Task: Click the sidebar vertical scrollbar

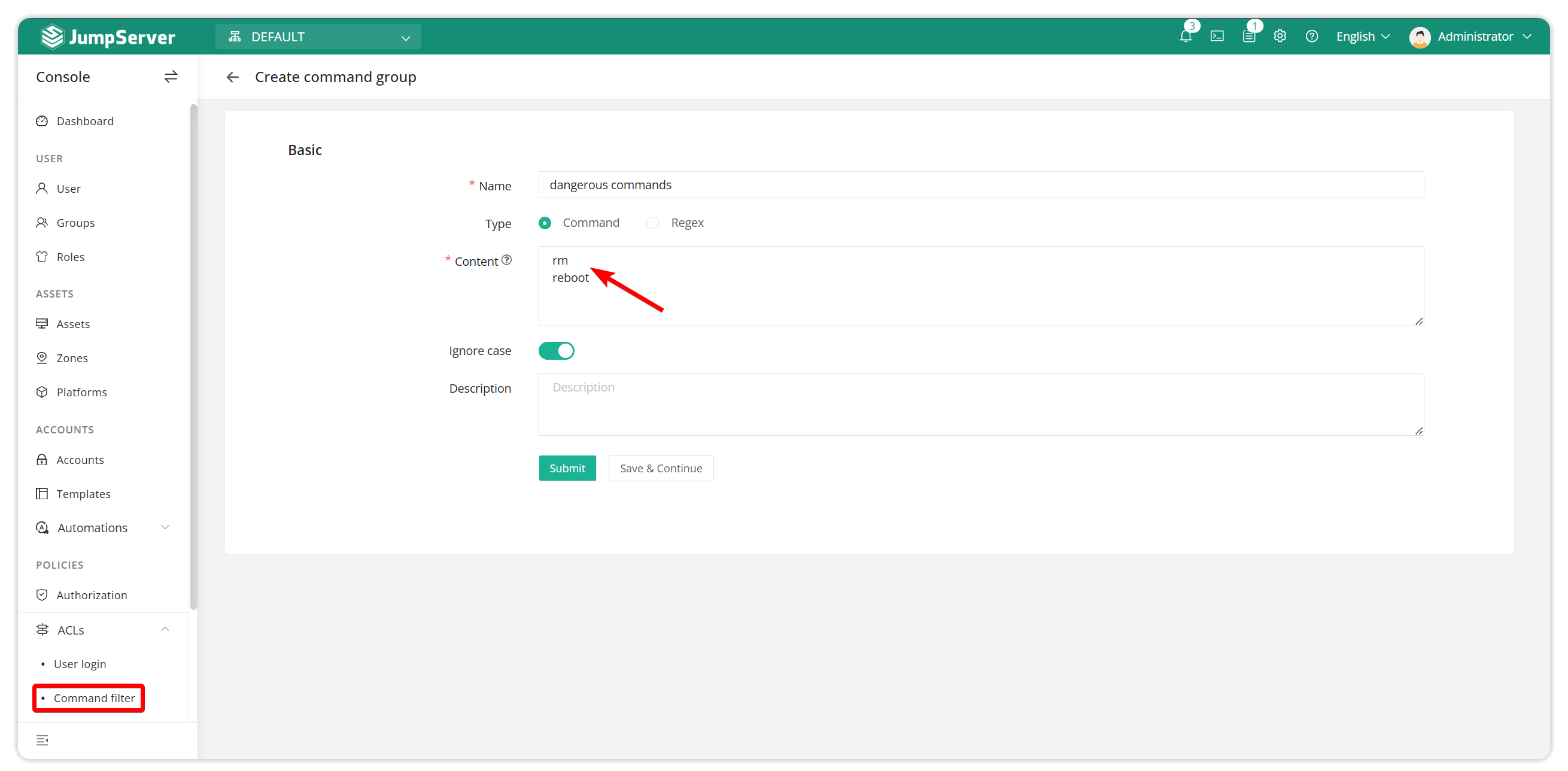Action: tap(193, 357)
